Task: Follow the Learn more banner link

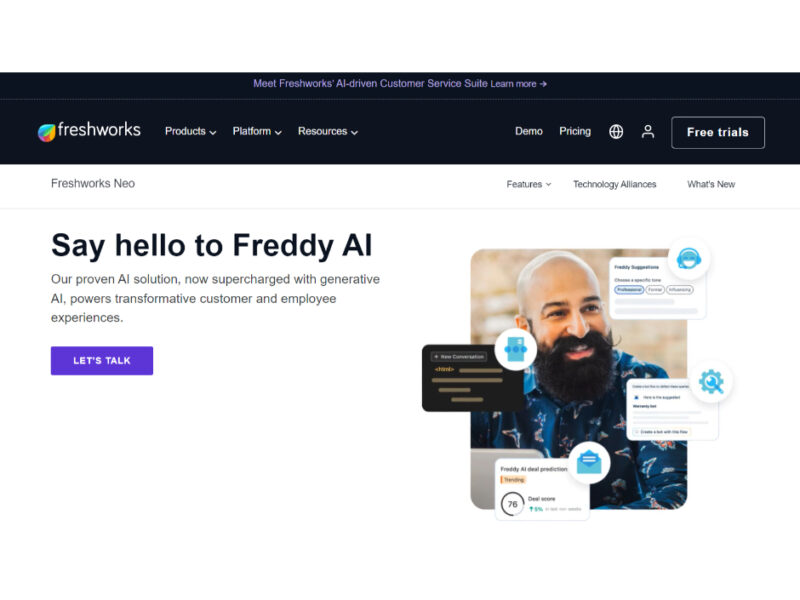Action: [518, 84]
